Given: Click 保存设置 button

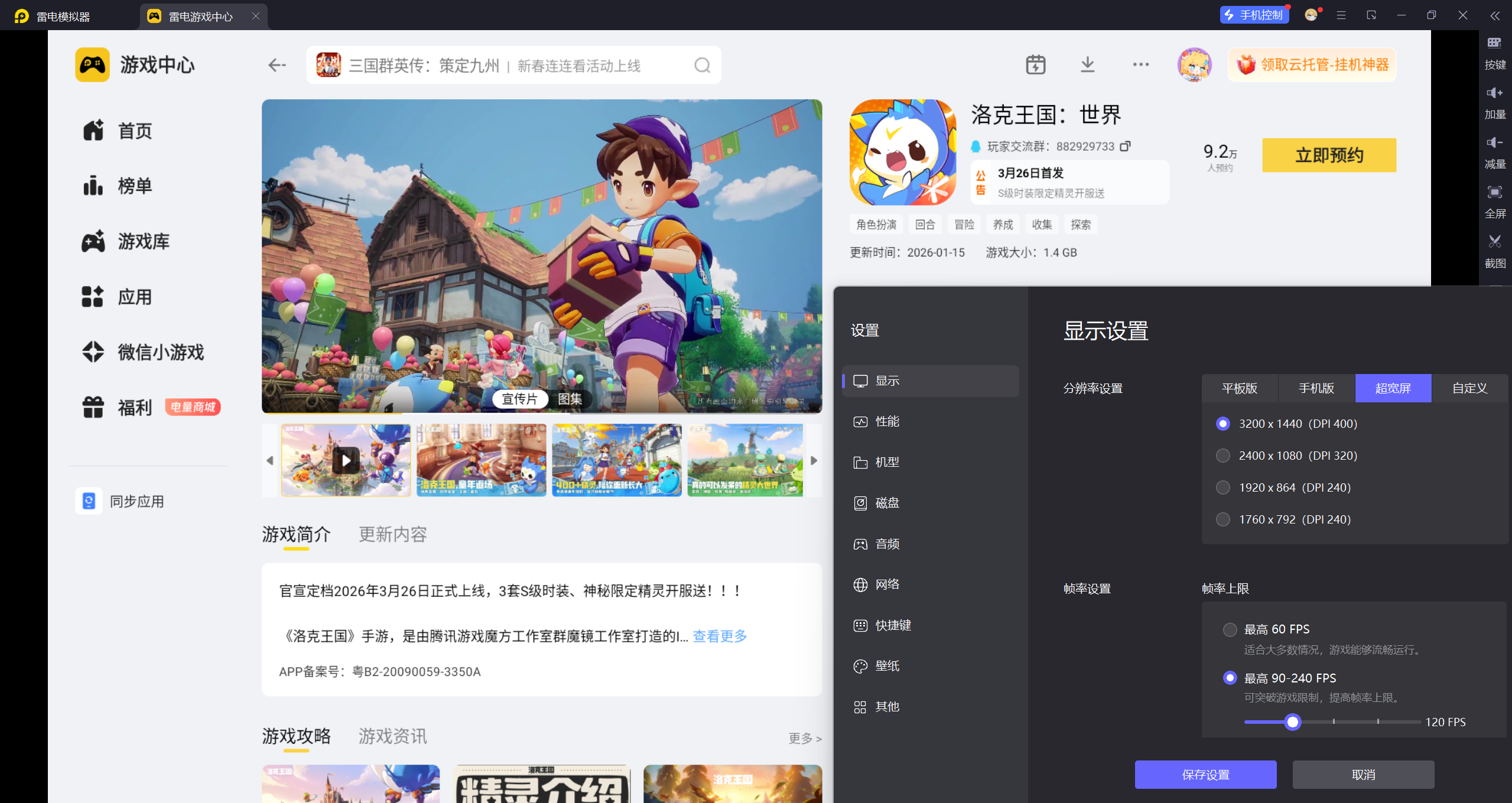Looking at the screenshot, I should point(1205,774).
